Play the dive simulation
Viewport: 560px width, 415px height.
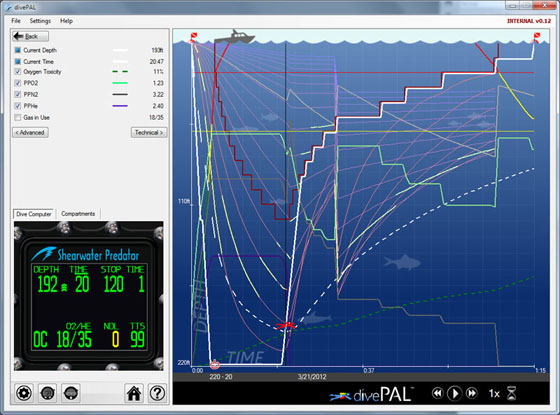pyautogui.click(x=455, y=394)
